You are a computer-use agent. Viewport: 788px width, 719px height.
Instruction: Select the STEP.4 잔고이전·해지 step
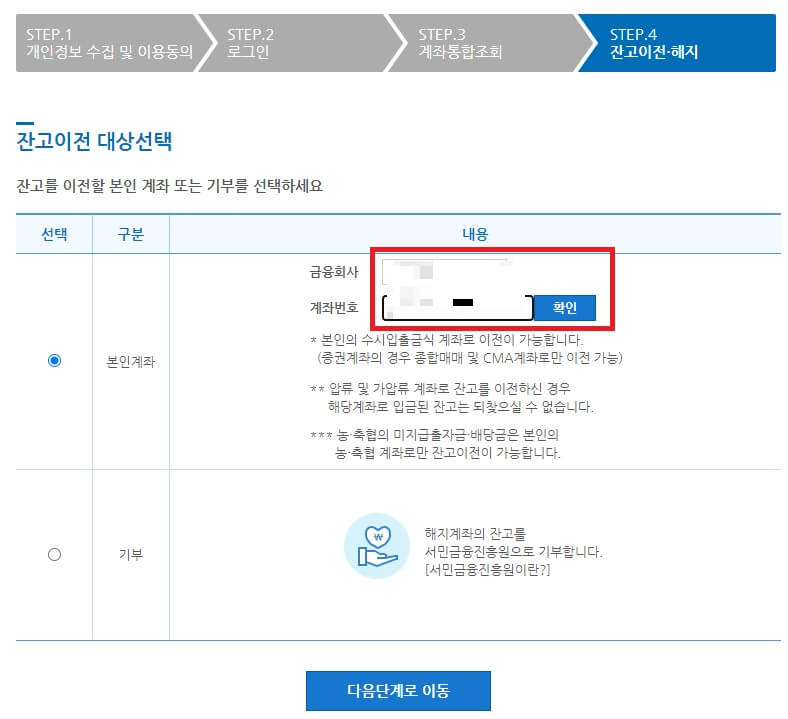tap(678, 43)
